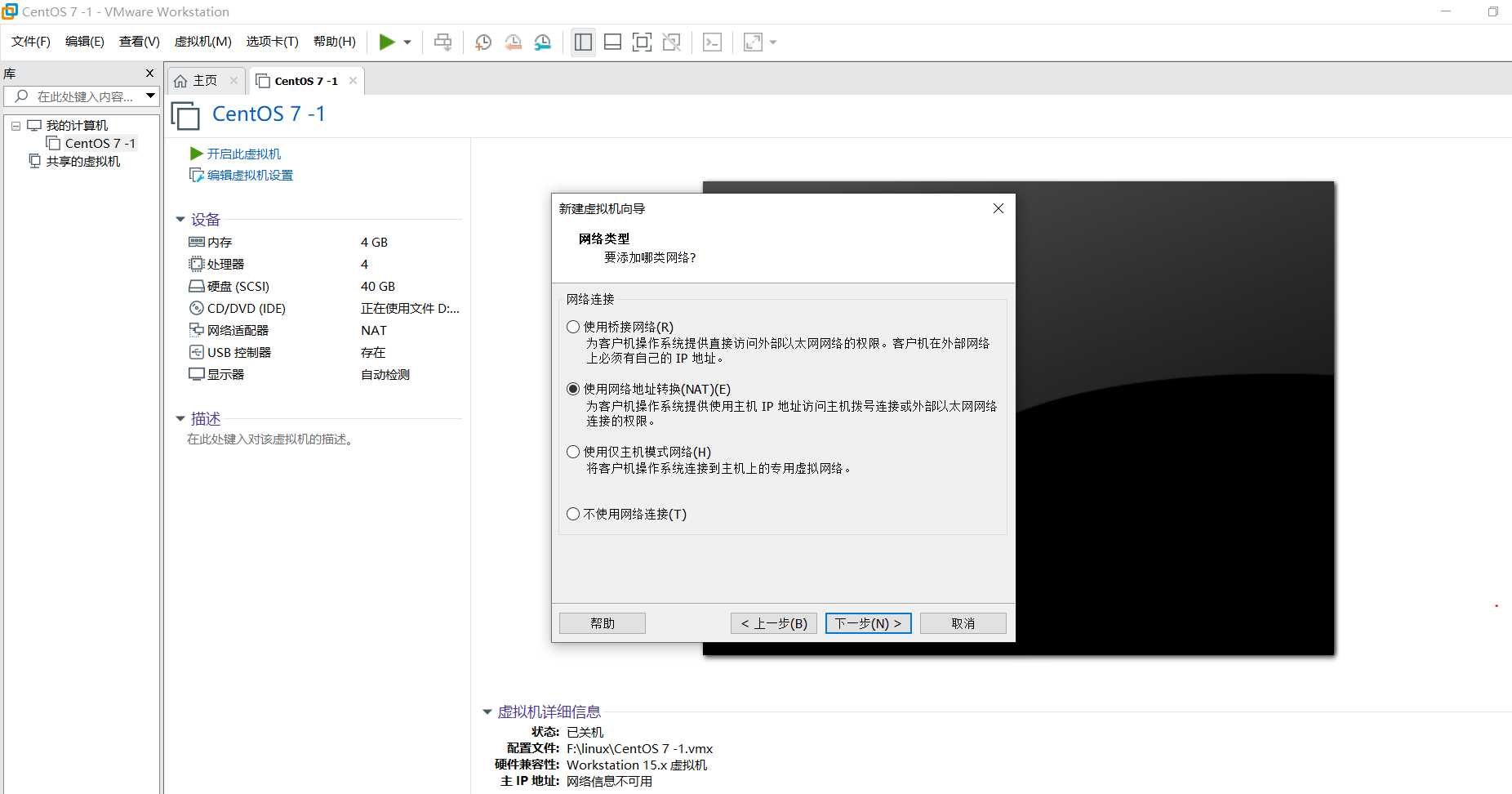Click the green power-on play icon
The width and height of the screenshot is (1512, 794).
click(387, 42)
